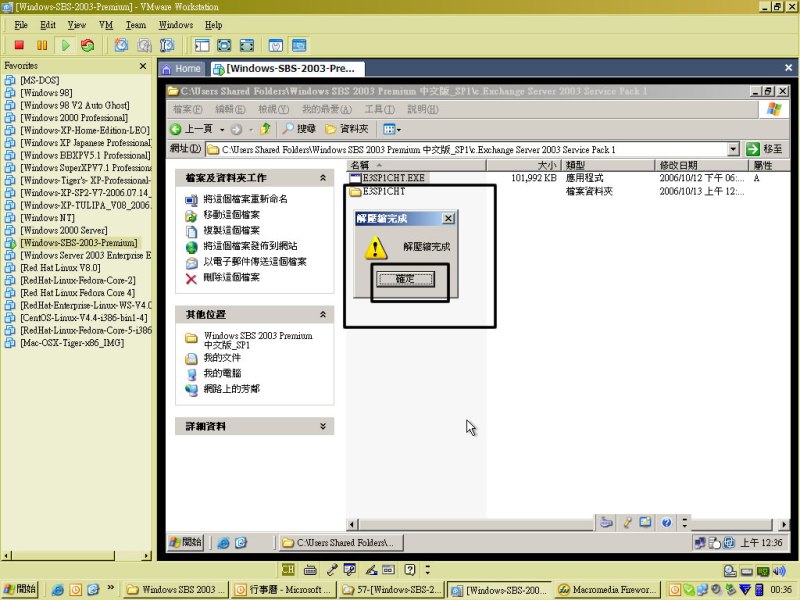Select [Windows 2000 Server] favorite
The height and width of the screenshot is (600, 800).
64,230
